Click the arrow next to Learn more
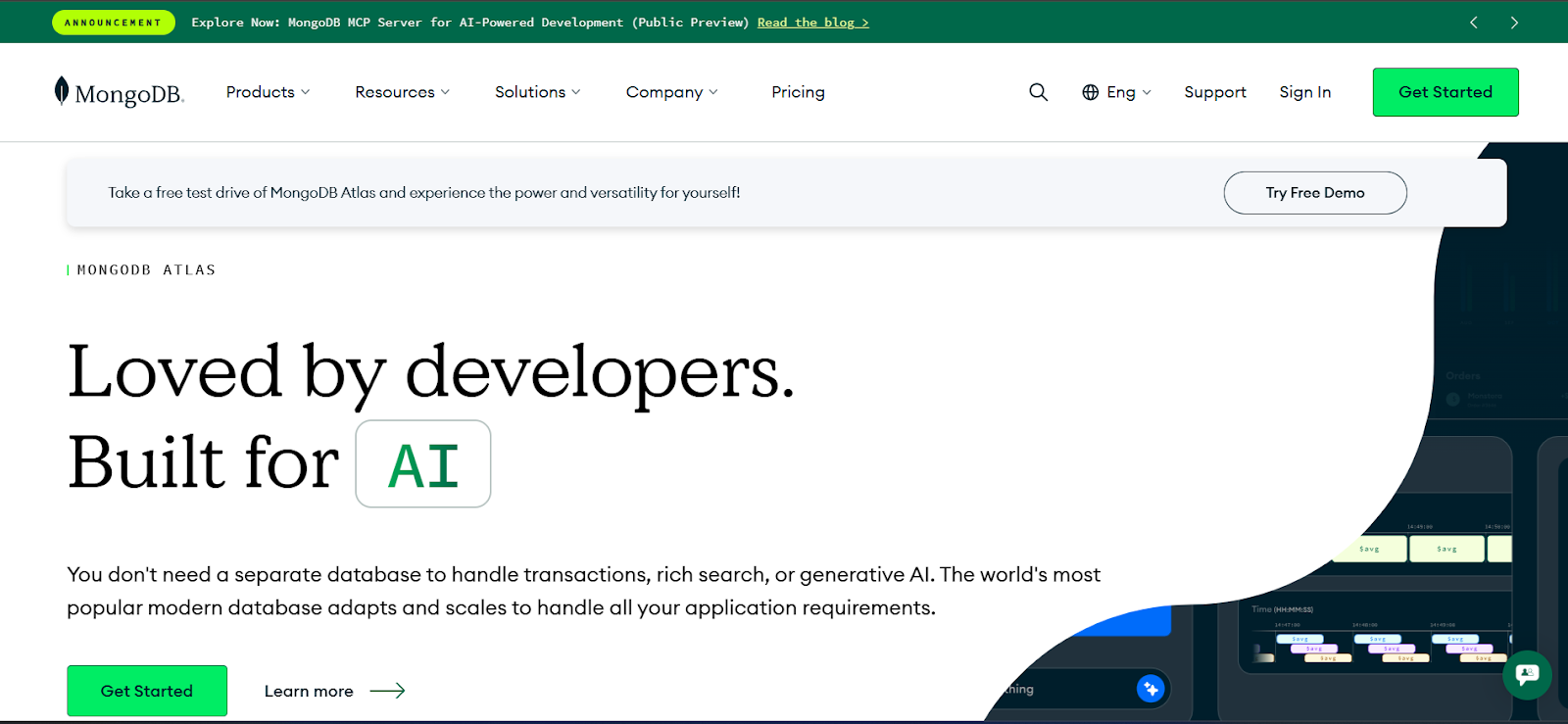Image resolution: width=1568 pixels, height=724 pixels. pyautogui.click(x=387, y=691)
